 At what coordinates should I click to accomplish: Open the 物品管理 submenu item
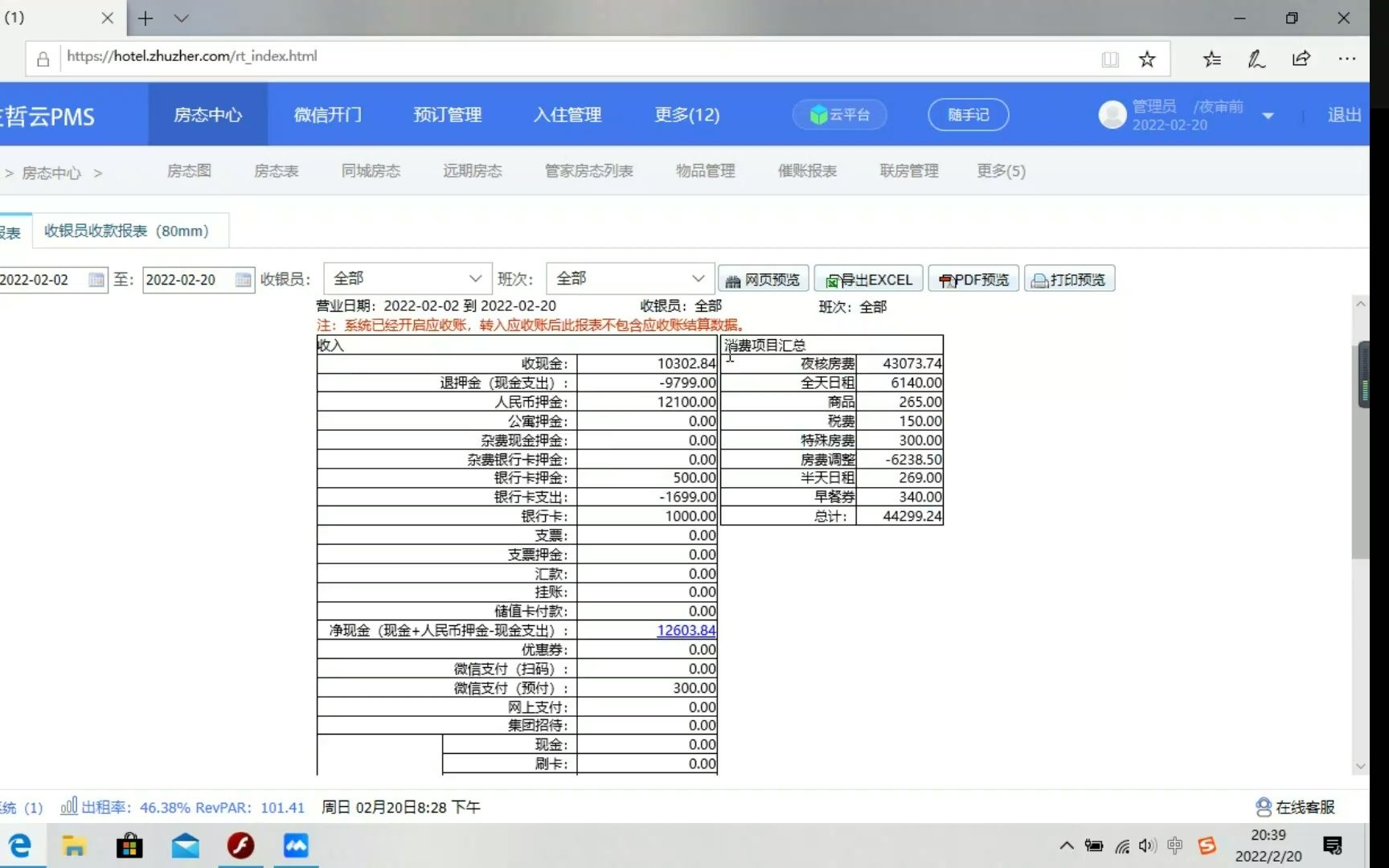pos(706,171)
